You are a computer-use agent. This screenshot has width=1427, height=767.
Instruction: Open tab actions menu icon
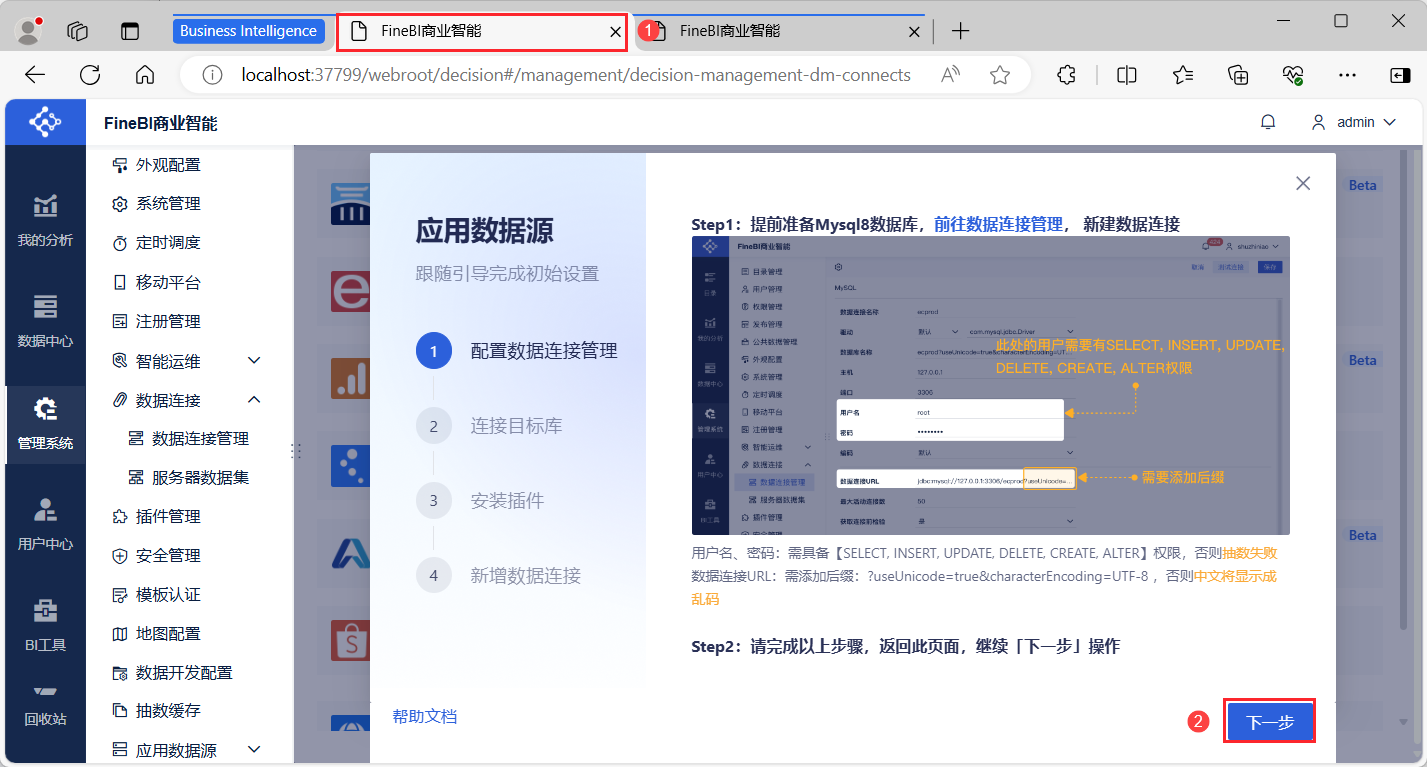[130, 31]
